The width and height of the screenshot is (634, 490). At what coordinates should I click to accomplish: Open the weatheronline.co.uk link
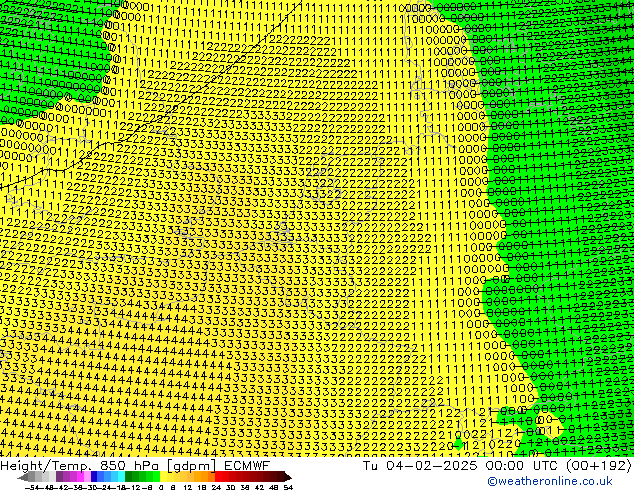point(550,481)
